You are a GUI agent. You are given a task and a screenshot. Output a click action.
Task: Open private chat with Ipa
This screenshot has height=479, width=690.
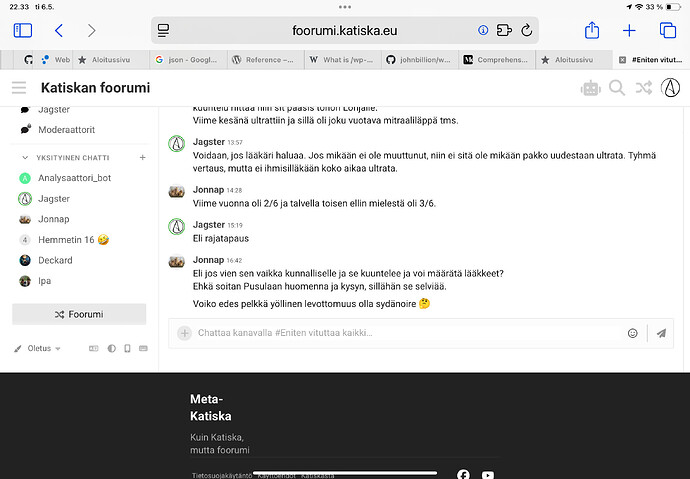(44, 281)
